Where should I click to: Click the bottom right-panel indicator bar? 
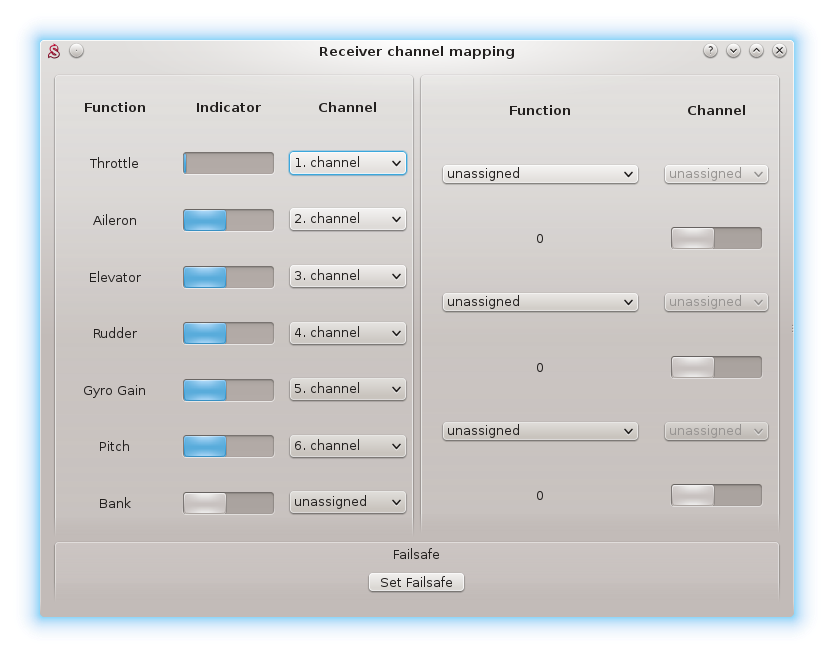click(716, 495)
